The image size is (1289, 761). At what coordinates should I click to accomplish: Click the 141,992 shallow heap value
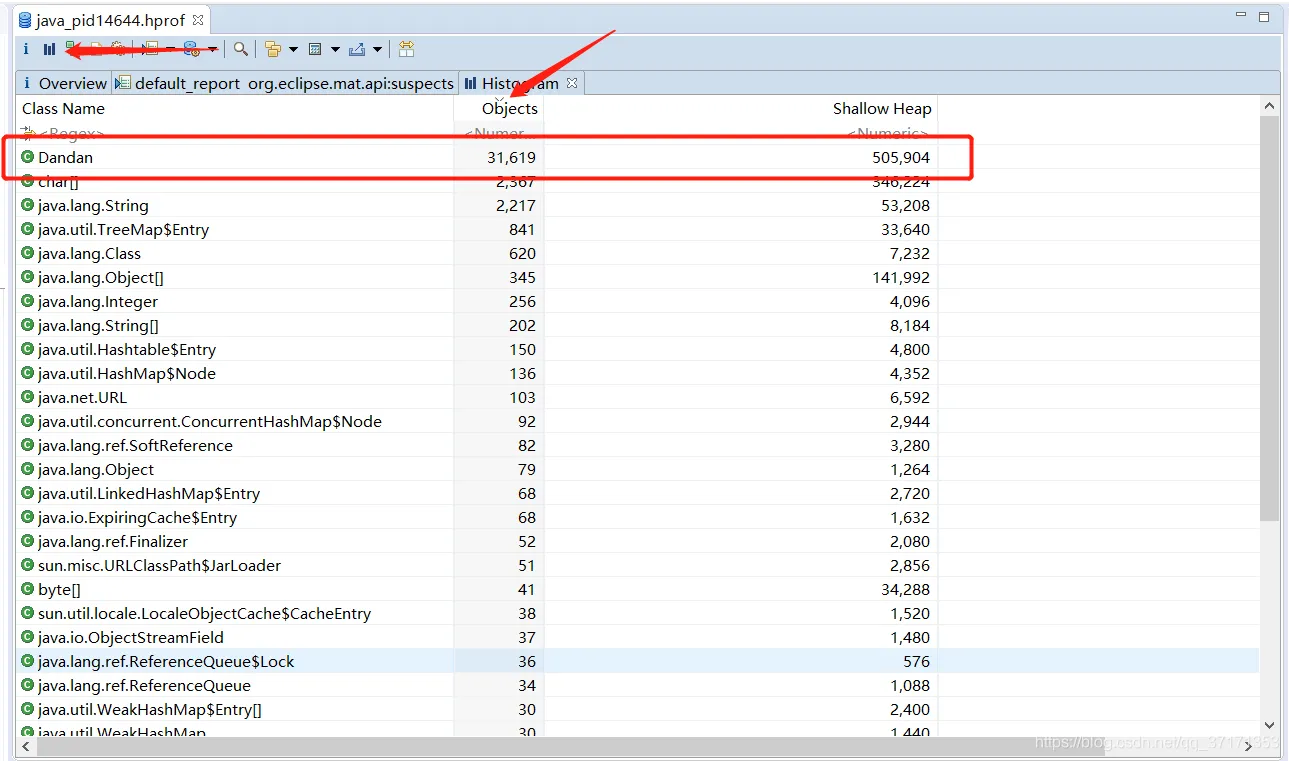(x=900, y=277)
